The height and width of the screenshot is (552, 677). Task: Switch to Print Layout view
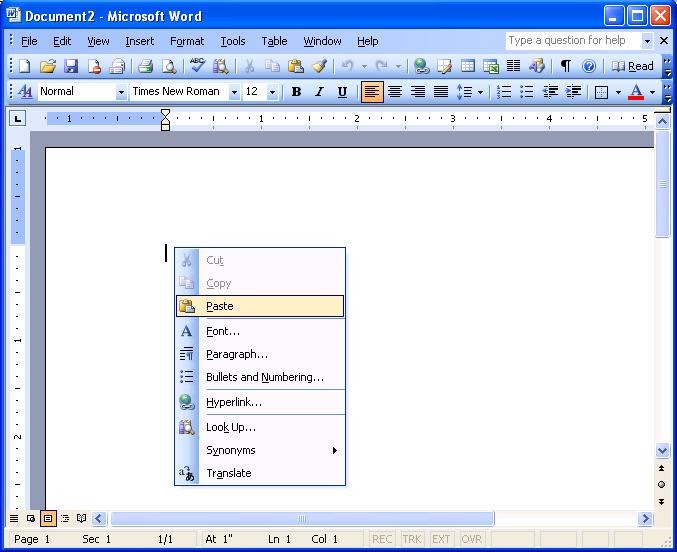coord(48,518)
